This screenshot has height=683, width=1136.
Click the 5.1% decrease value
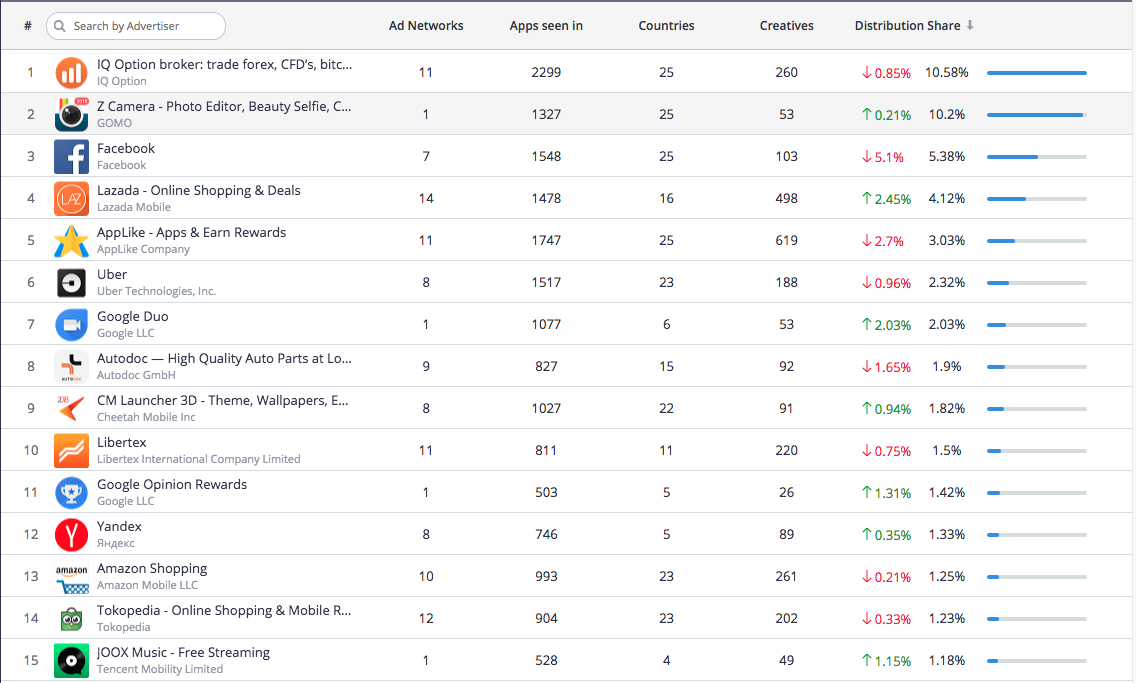882,157
